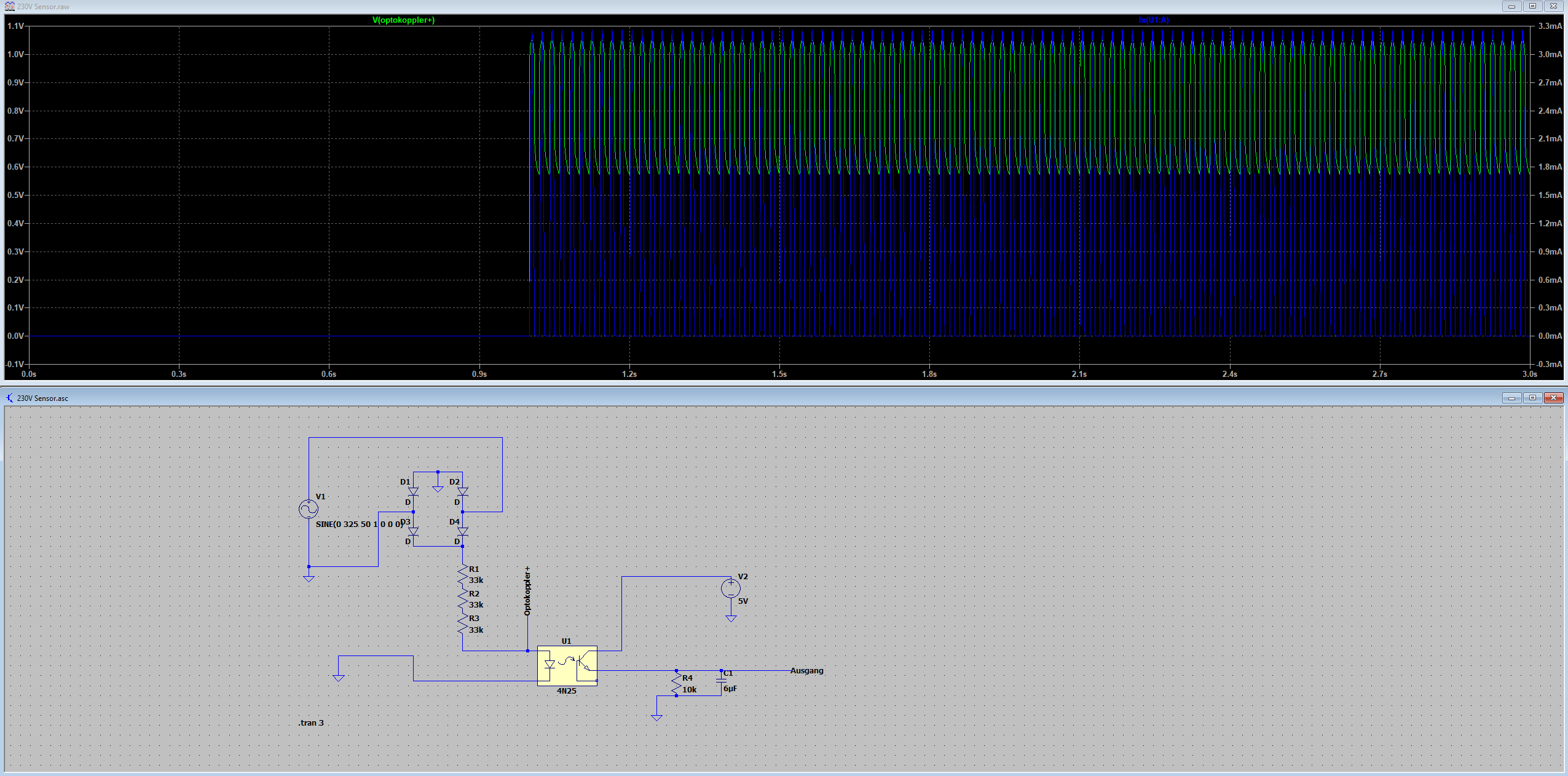1568x776 pixels.
Task: Click the Ausgang net label
Action: point(806,670)
